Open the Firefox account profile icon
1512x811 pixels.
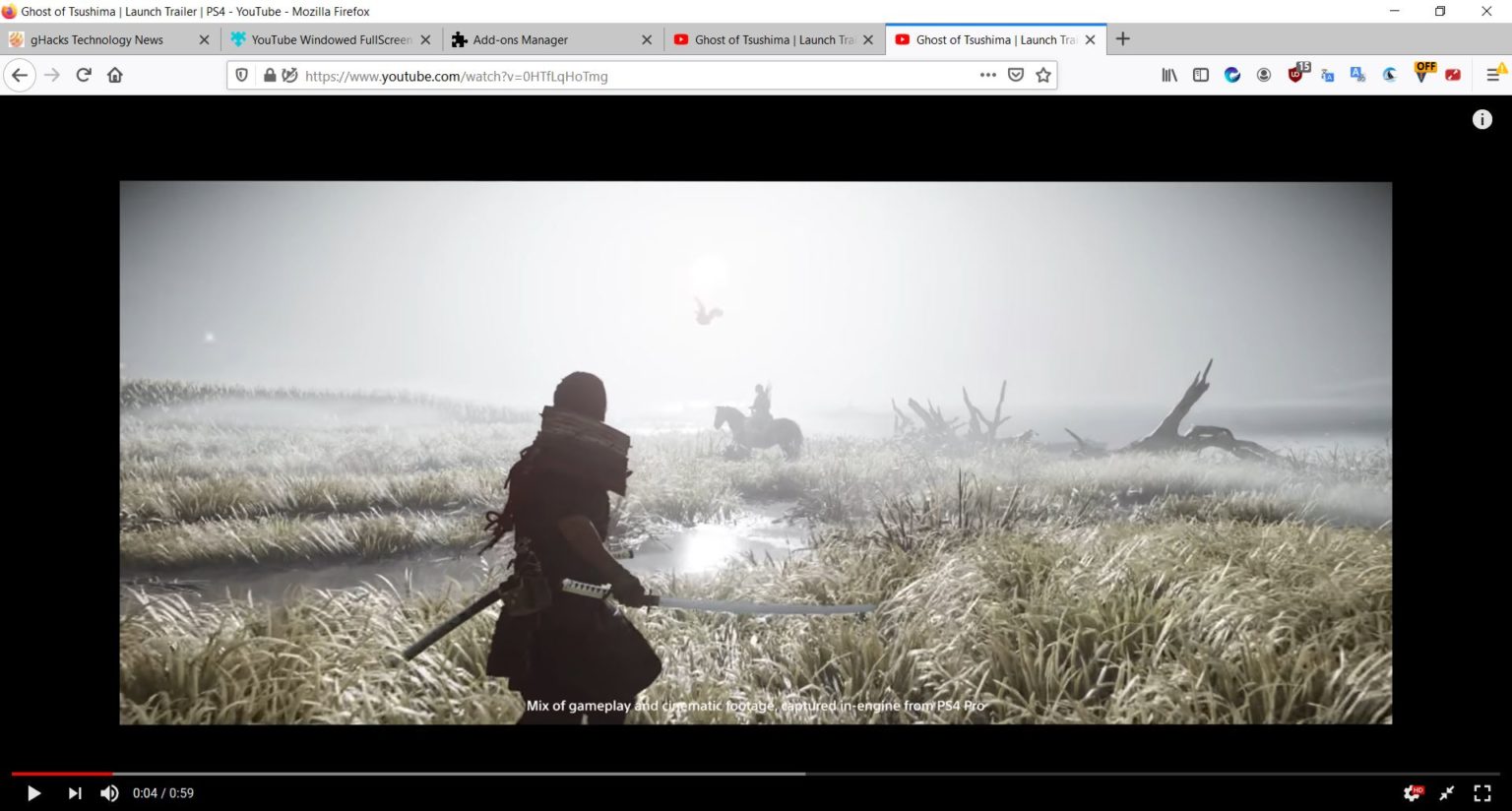click(1263, 74)
